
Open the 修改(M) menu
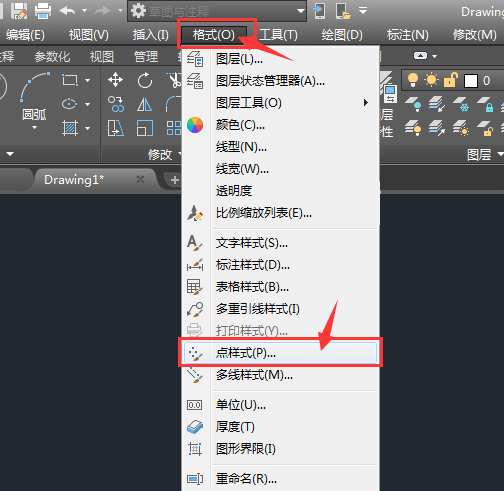[x=475, y=35]
